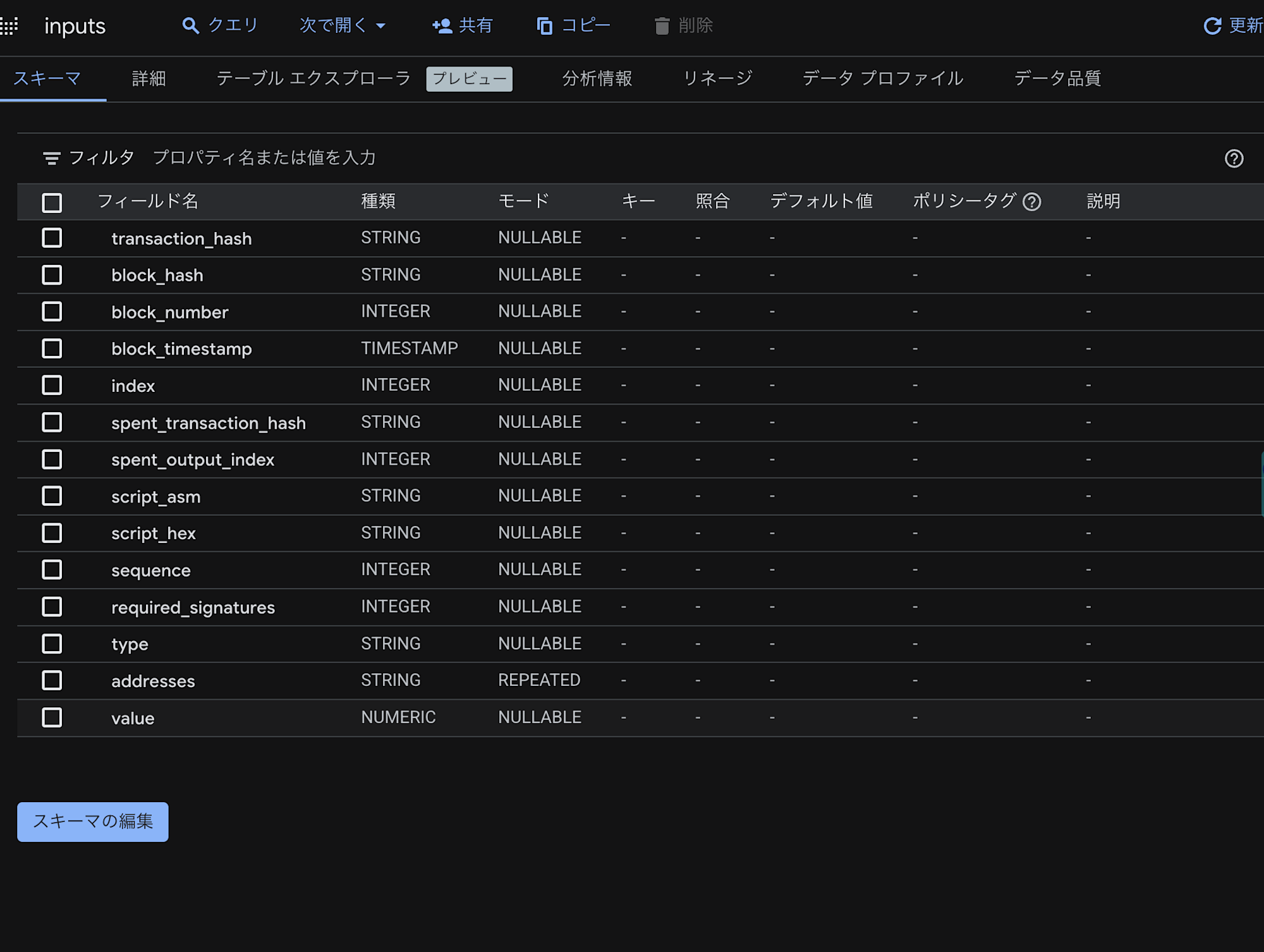Click the フィールド名 column header
Viewport: 1264px width, 952px height.
pos(148,202)
